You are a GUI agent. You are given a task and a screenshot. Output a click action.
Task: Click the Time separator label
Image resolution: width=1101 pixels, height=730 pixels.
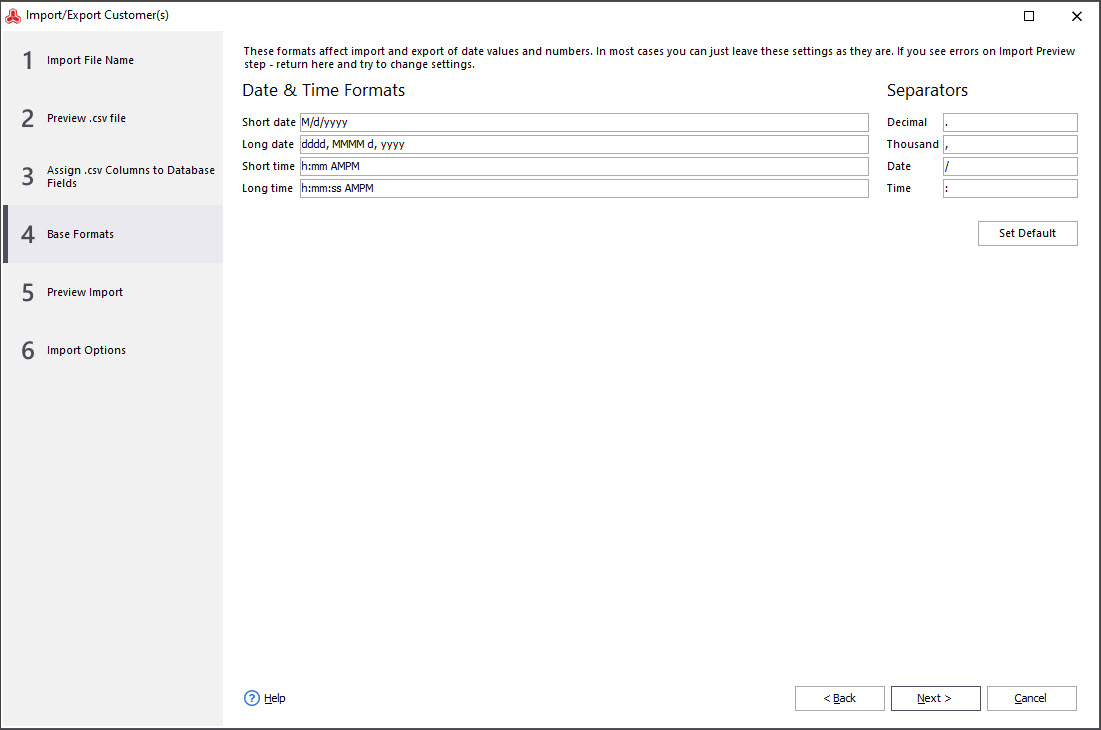(x=899, y=188)
